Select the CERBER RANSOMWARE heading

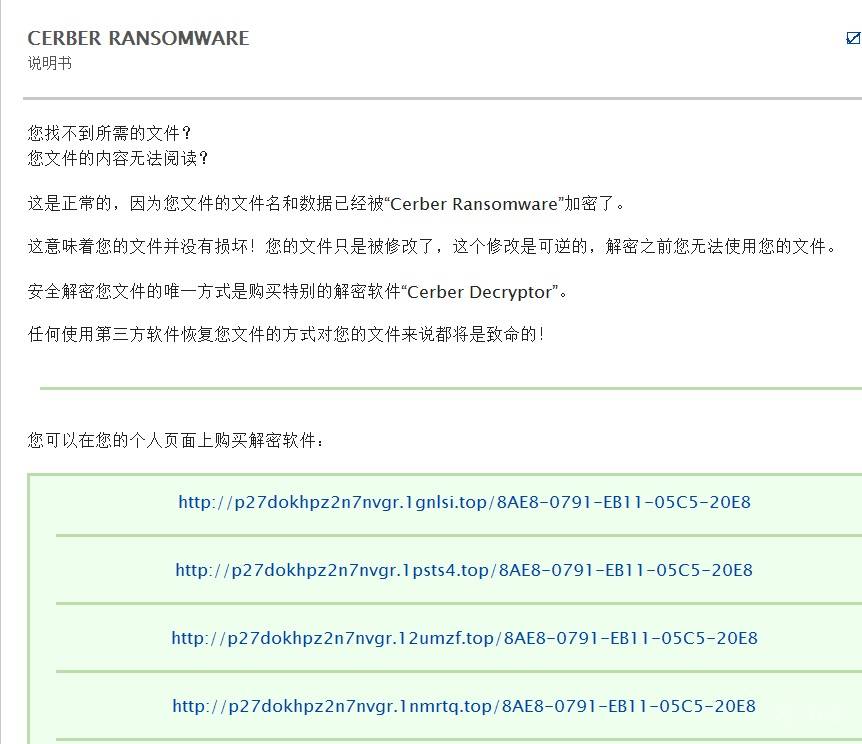click(x=139, y=38)
